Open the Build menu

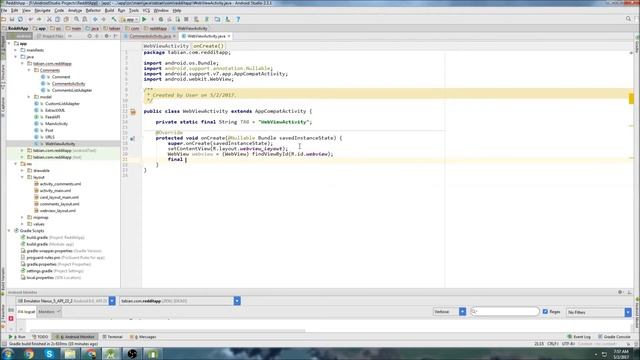tap(109, 10)
